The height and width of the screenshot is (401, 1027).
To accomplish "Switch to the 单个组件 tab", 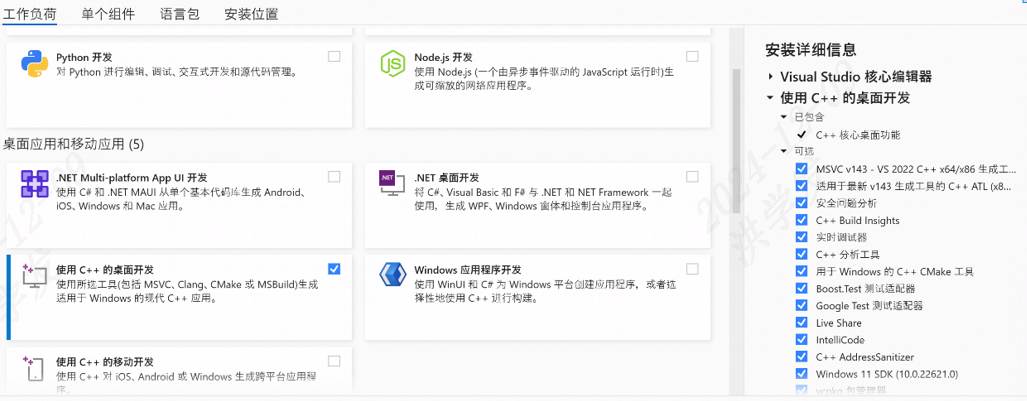I will 109,14.
